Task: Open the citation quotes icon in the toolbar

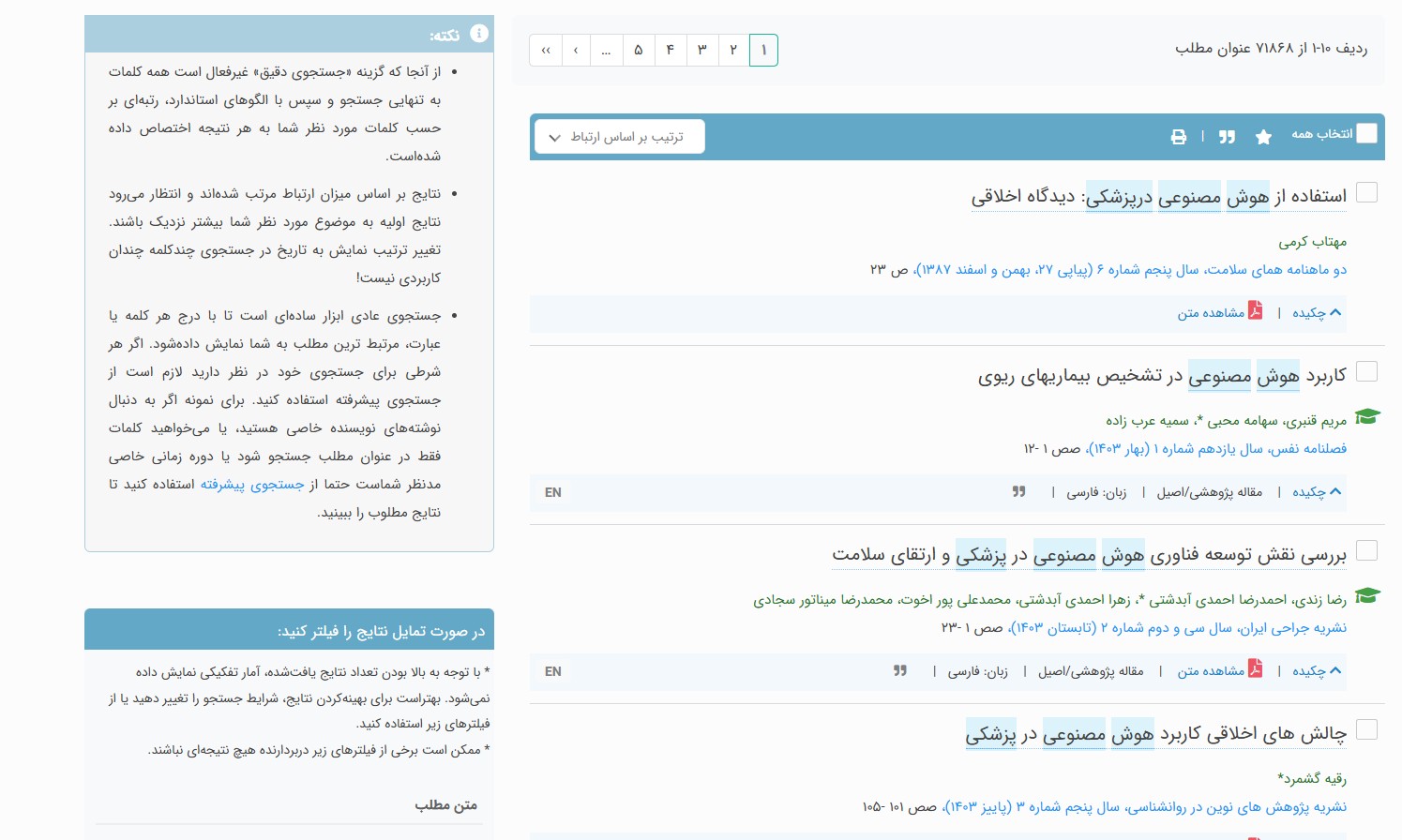Action: coord(1227,136)
